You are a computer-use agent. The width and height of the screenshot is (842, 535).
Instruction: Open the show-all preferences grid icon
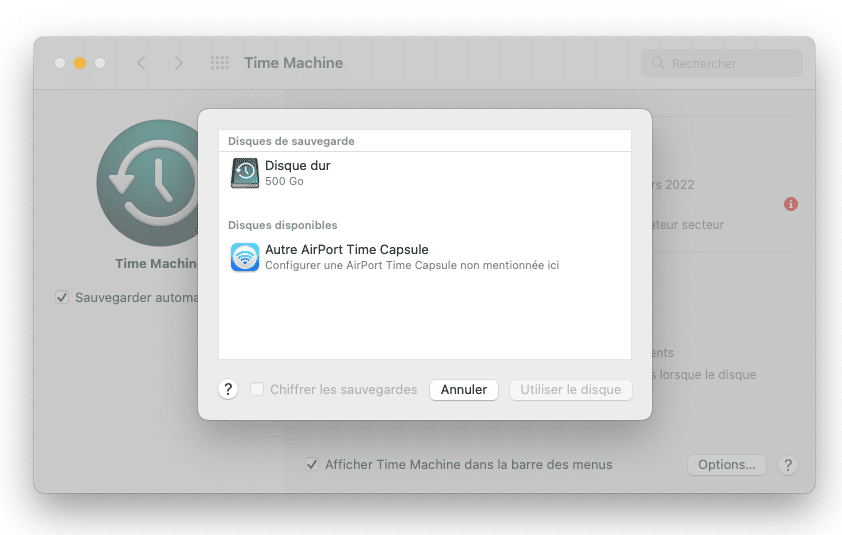pos(220,63)
